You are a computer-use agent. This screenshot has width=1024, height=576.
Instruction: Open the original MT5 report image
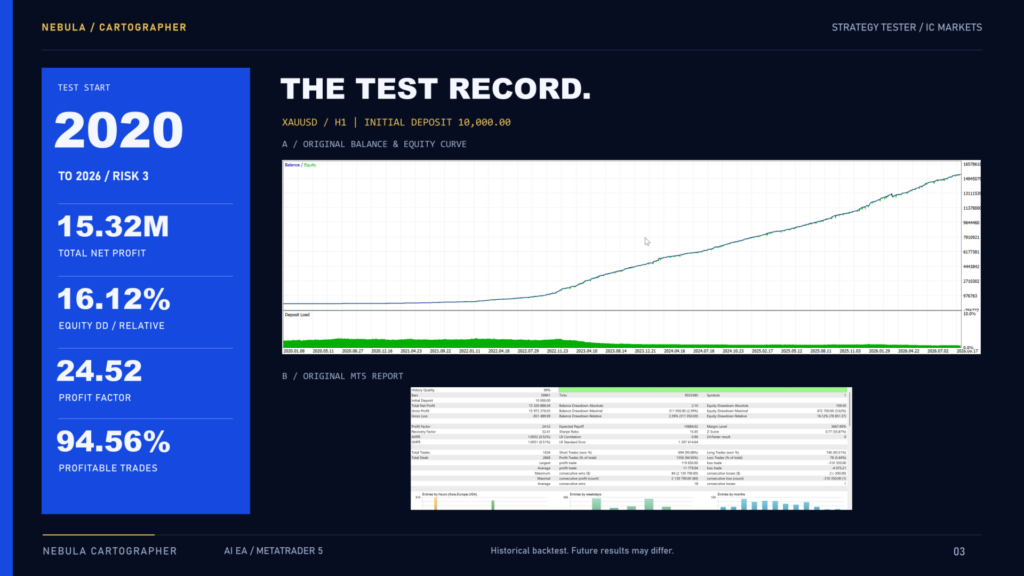632,448
